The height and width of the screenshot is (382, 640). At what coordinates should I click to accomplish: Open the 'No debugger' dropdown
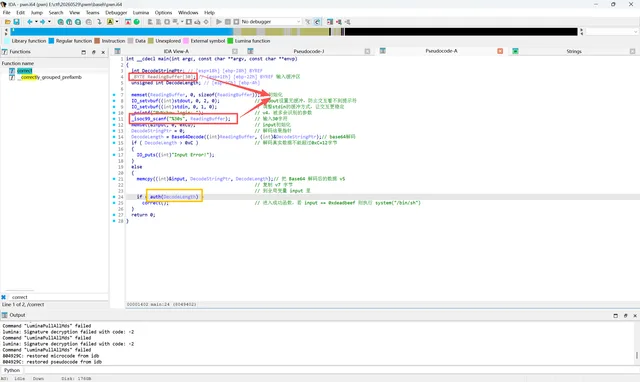coord(271,22)
